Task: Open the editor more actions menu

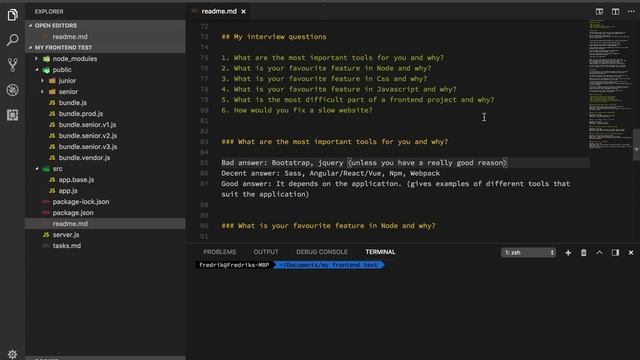Action: pyautogui.click(x=631, y=11)
